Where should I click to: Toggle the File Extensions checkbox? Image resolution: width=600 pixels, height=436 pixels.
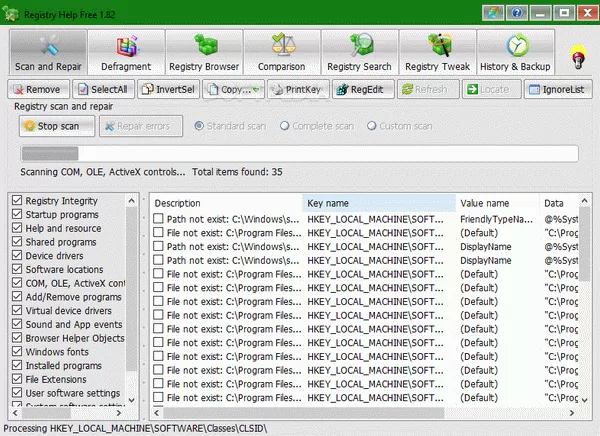[17, 379]
